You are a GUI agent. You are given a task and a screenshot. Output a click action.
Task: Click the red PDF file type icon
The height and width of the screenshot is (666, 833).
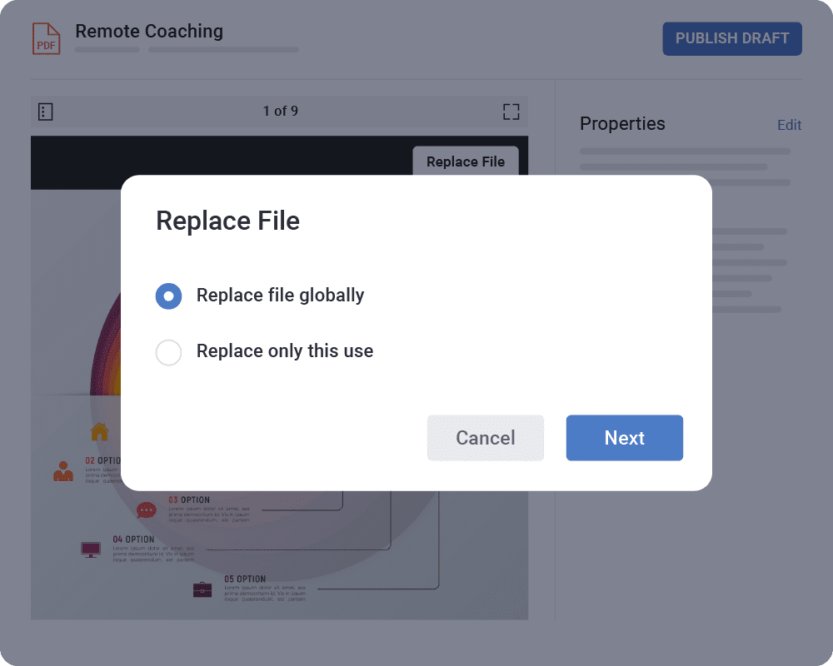tap(45, 38)
